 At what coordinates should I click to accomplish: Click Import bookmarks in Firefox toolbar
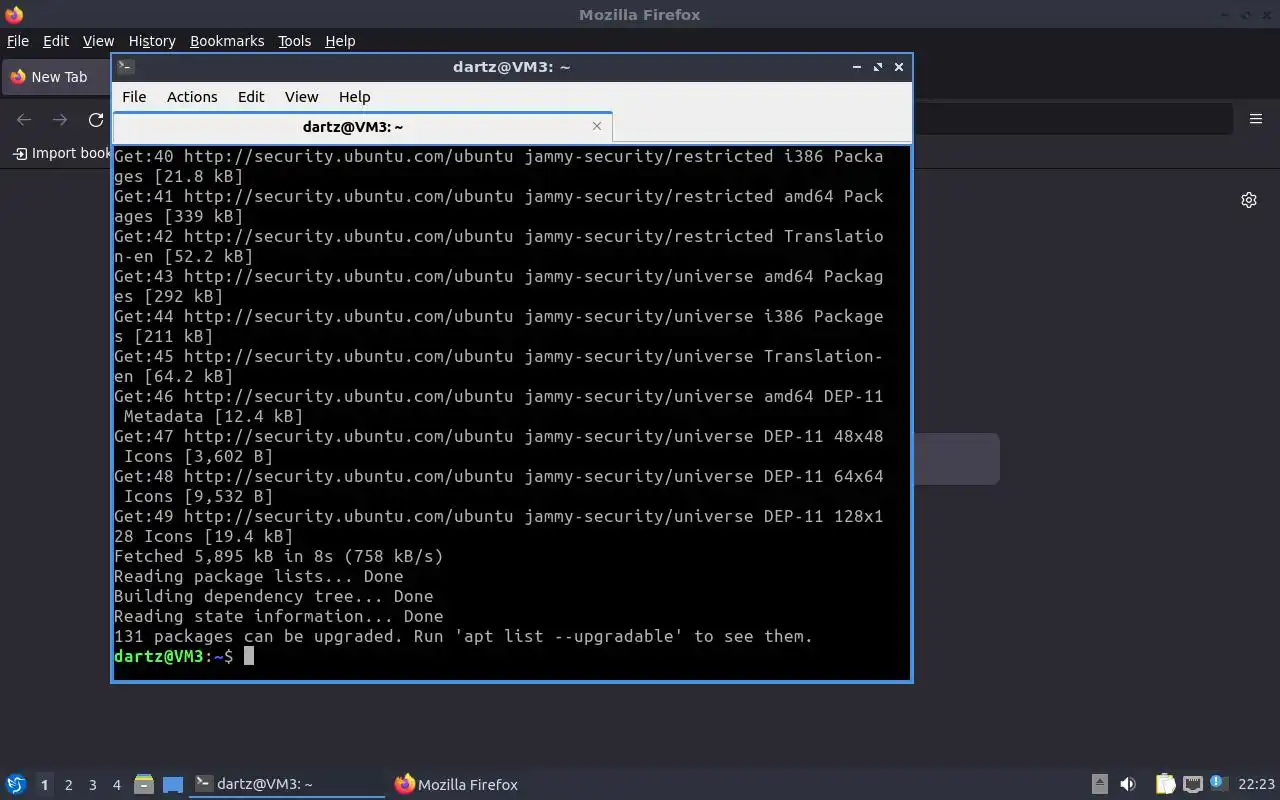coord(61,153)
